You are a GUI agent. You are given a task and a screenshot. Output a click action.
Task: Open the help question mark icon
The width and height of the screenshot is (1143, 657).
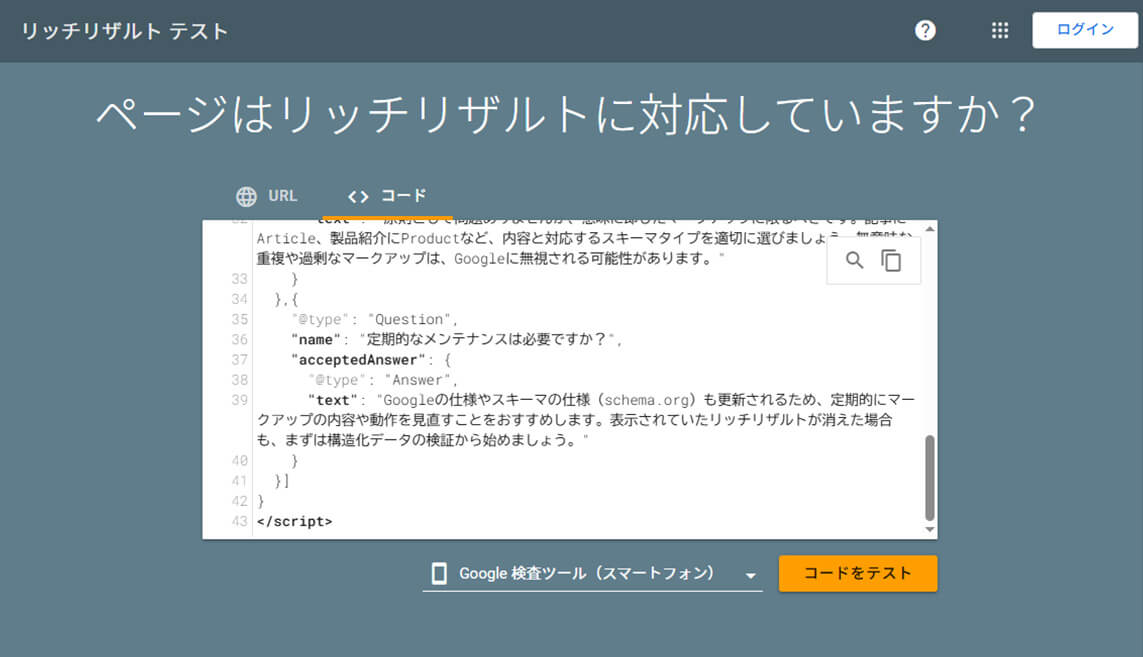(925, 31)
